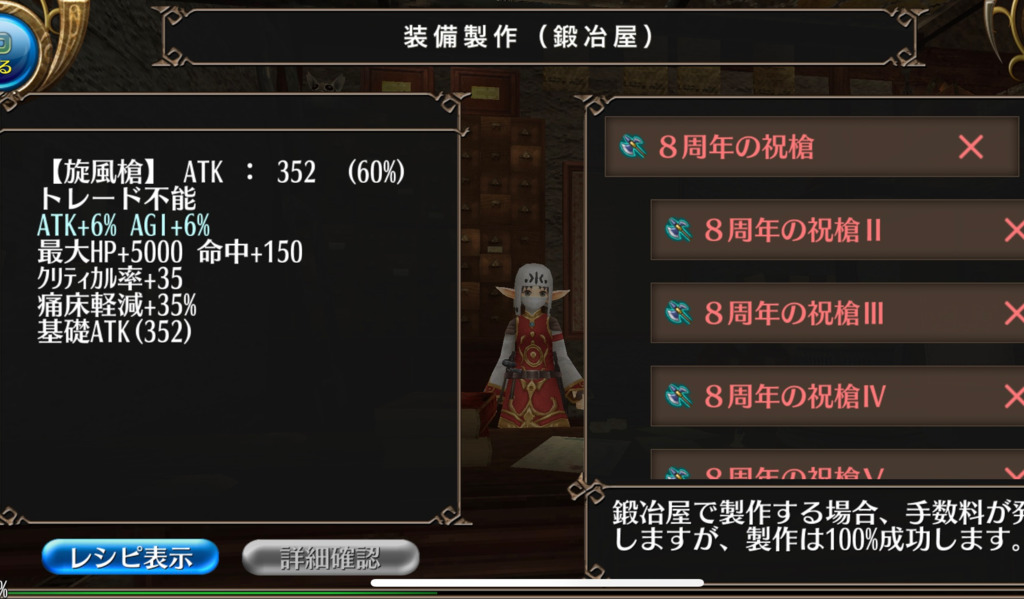The width and height of the screenshot is (1024, 599).
Task: Click the 装備製作（鍛冶屋） title banner
Action: [529, 37]
